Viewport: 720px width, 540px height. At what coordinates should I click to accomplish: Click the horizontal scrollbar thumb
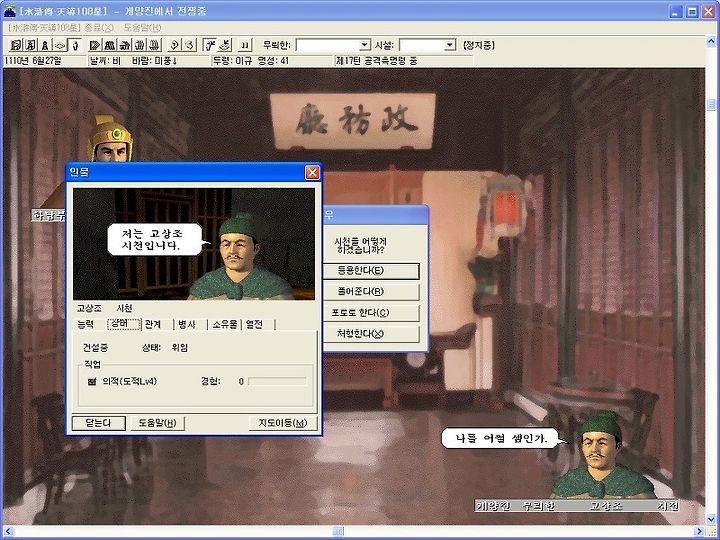pyautogui.click(x=338, y=531)
